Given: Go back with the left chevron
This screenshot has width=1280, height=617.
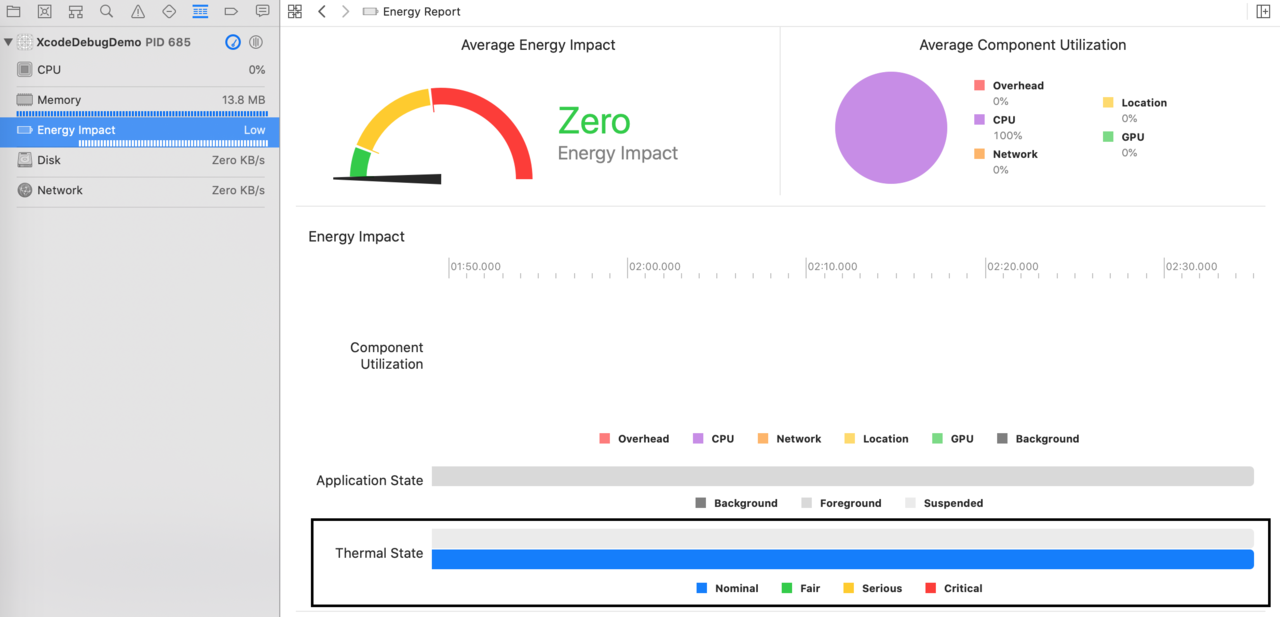Looking at the screenshot, I should pos(322,11).
